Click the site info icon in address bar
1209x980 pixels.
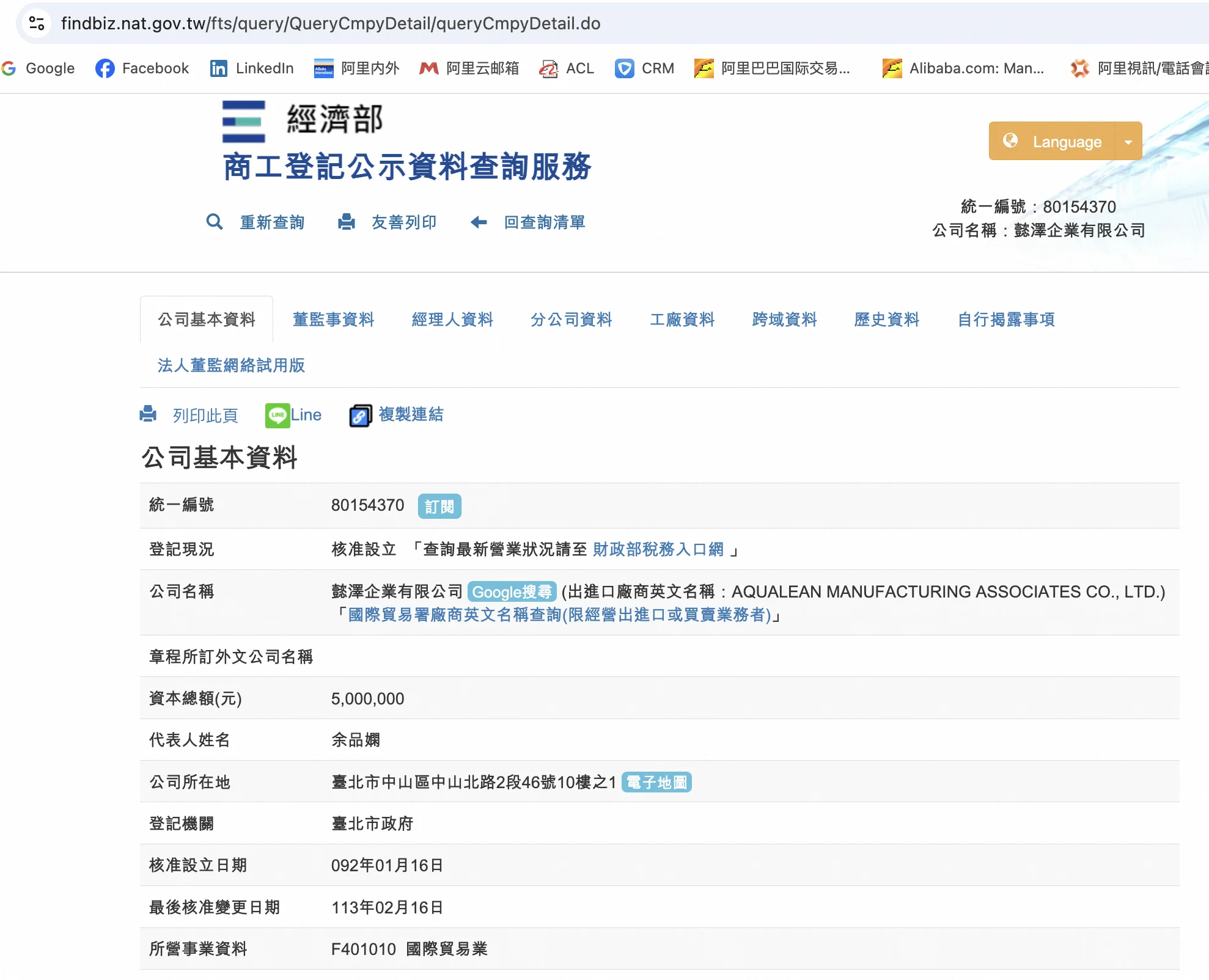[x=37, y=23]
